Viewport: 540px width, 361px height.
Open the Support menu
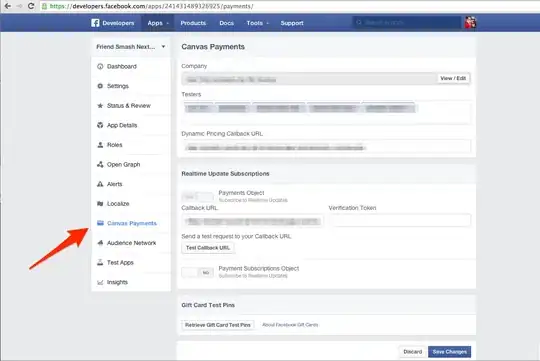[292, 23]
